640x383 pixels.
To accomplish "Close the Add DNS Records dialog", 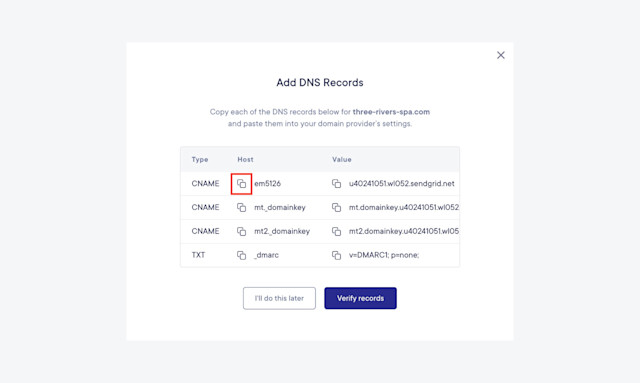I will point(501,55).
